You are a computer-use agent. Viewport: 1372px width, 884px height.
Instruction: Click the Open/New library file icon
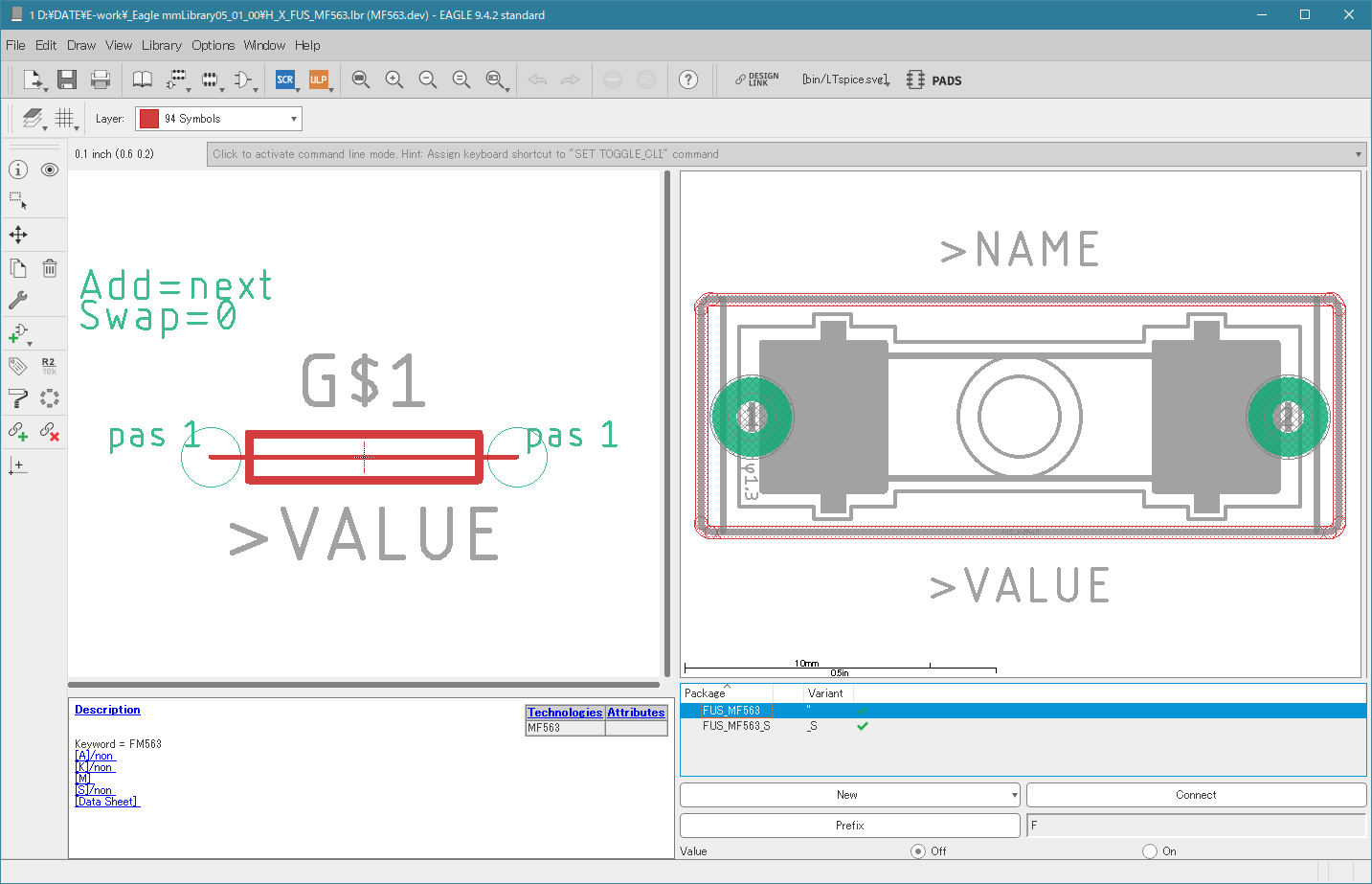(34, 79)
